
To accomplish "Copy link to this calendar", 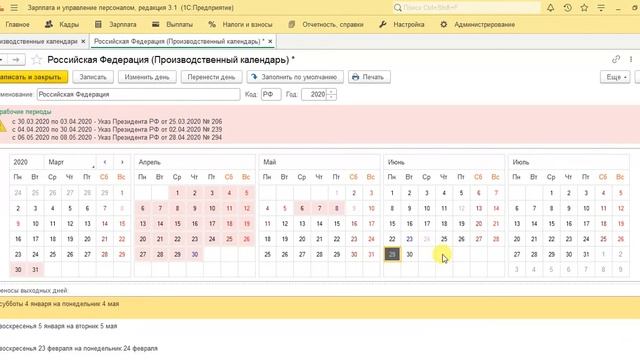I will point(616,60).
